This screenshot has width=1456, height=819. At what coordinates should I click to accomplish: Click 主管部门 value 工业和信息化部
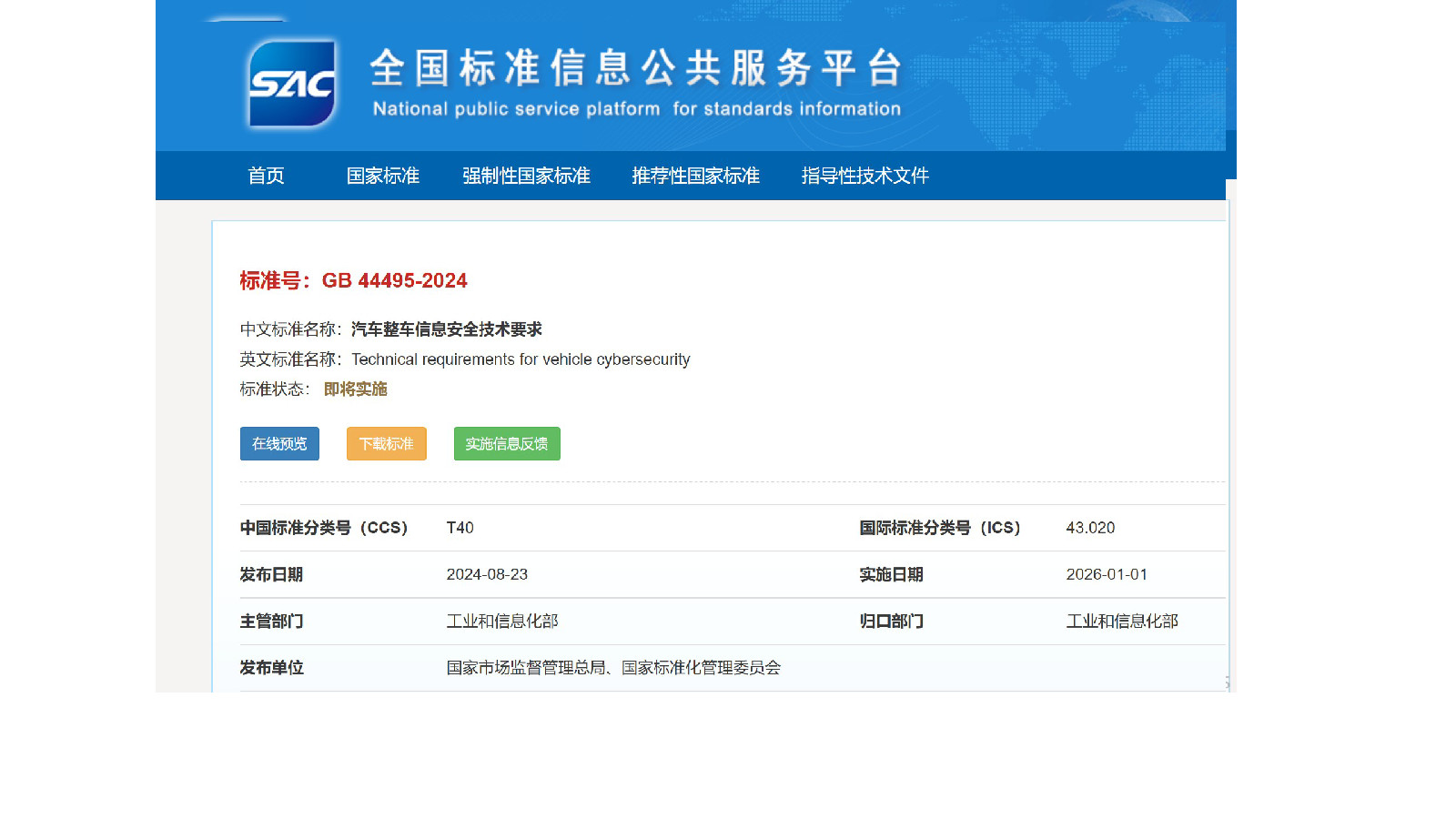(x=502, y=622)
